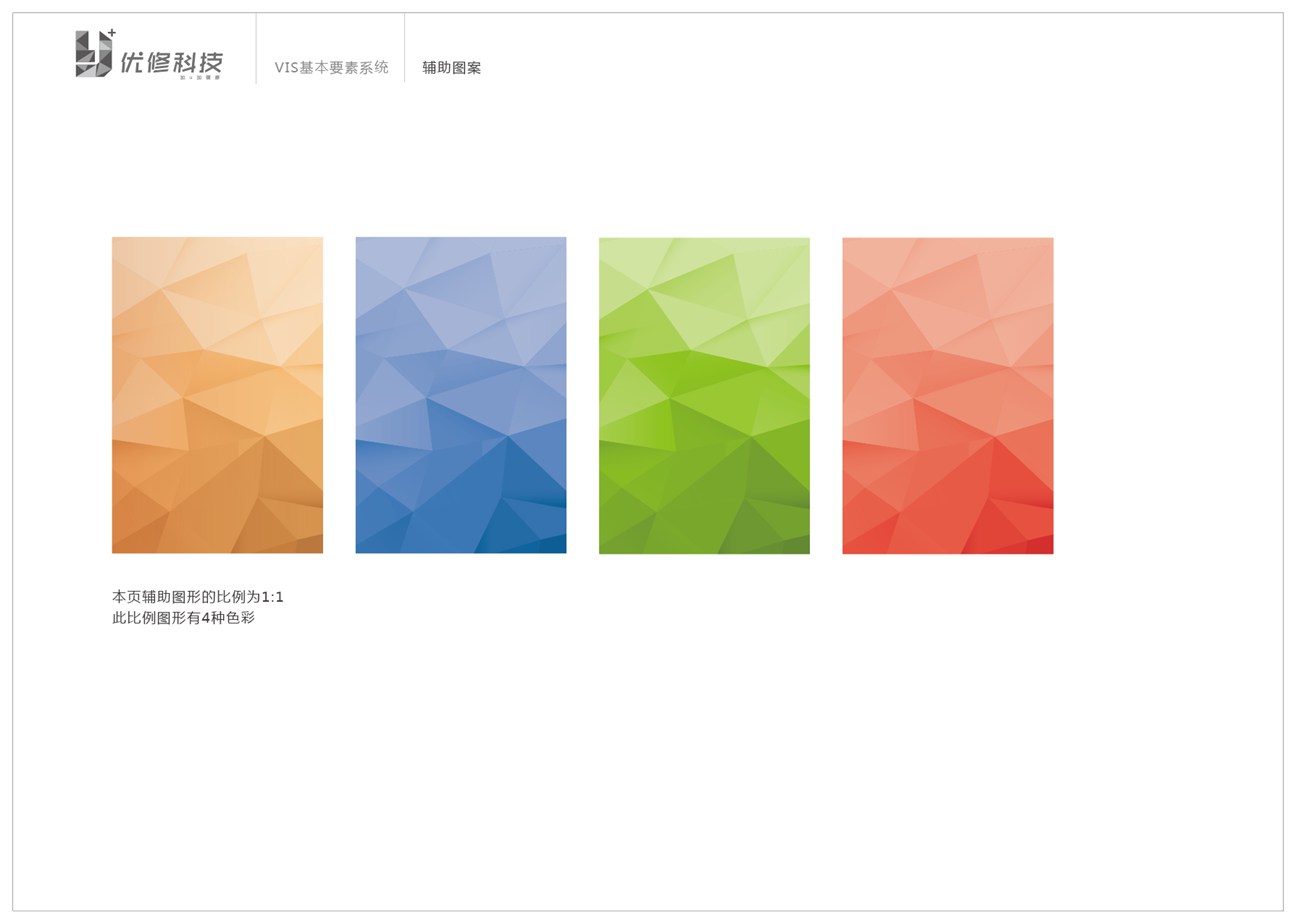Click the vertical divider left of 辅助图案
The image size is (1296, 924).
coord(405,48)
